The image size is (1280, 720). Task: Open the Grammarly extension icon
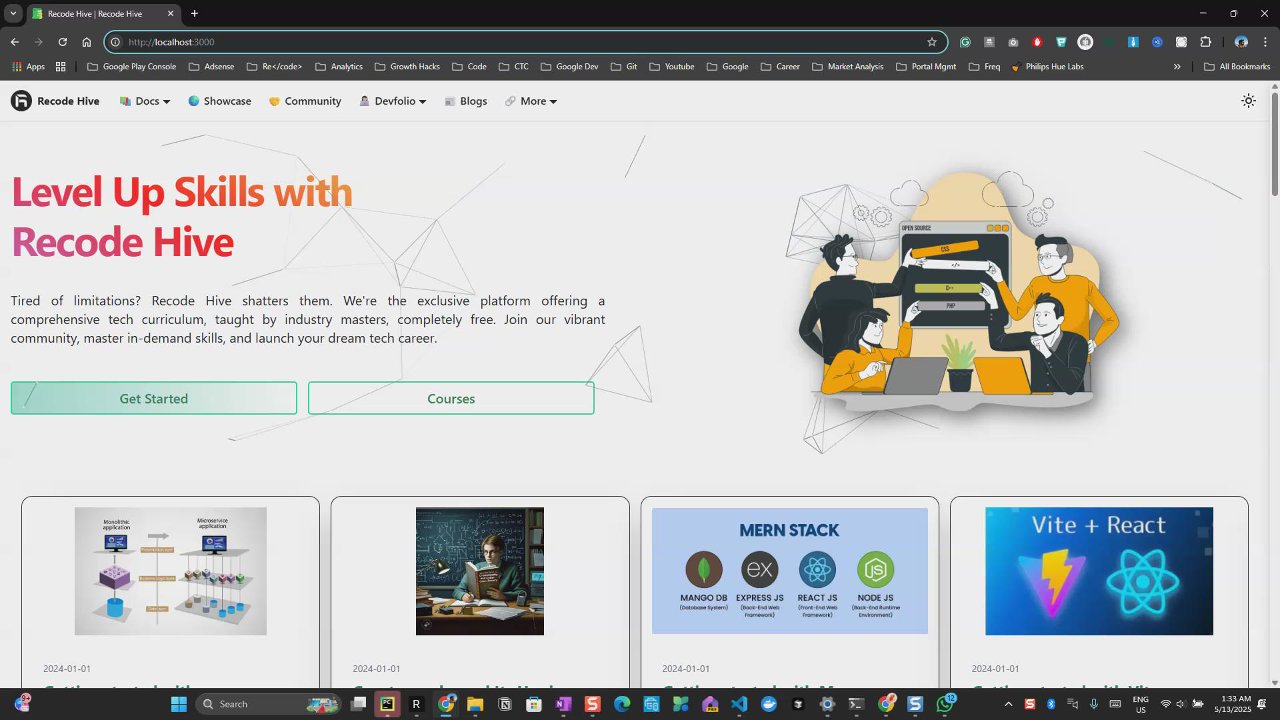(965, 42)
